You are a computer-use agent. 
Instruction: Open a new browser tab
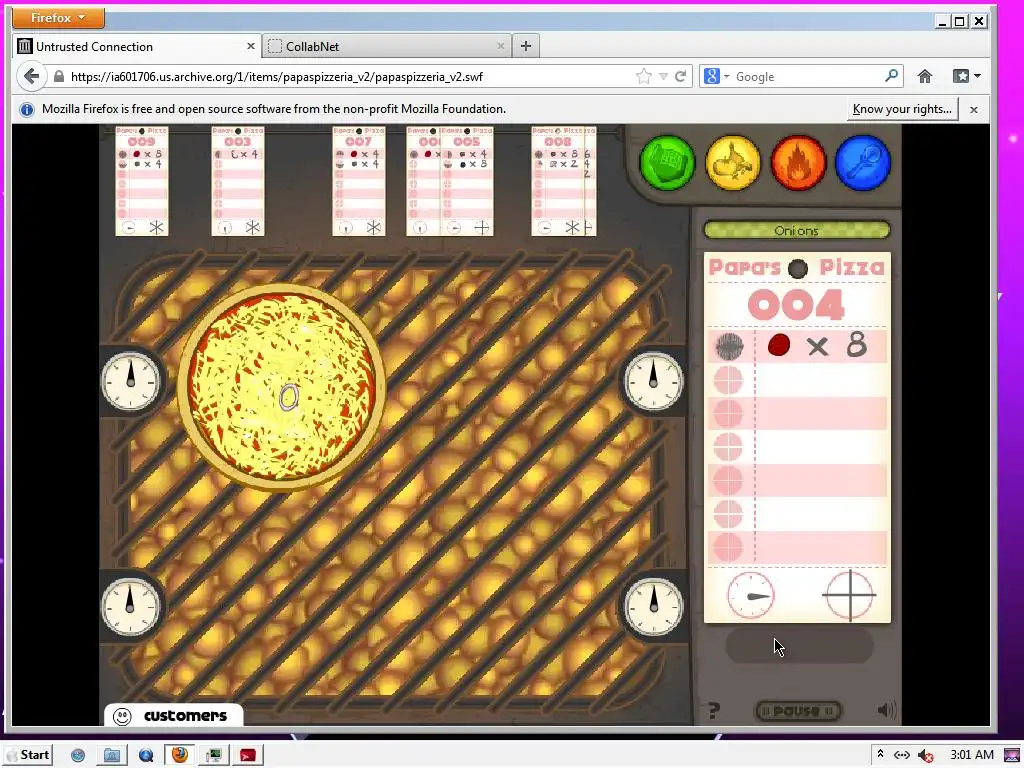tap(526, 46)
